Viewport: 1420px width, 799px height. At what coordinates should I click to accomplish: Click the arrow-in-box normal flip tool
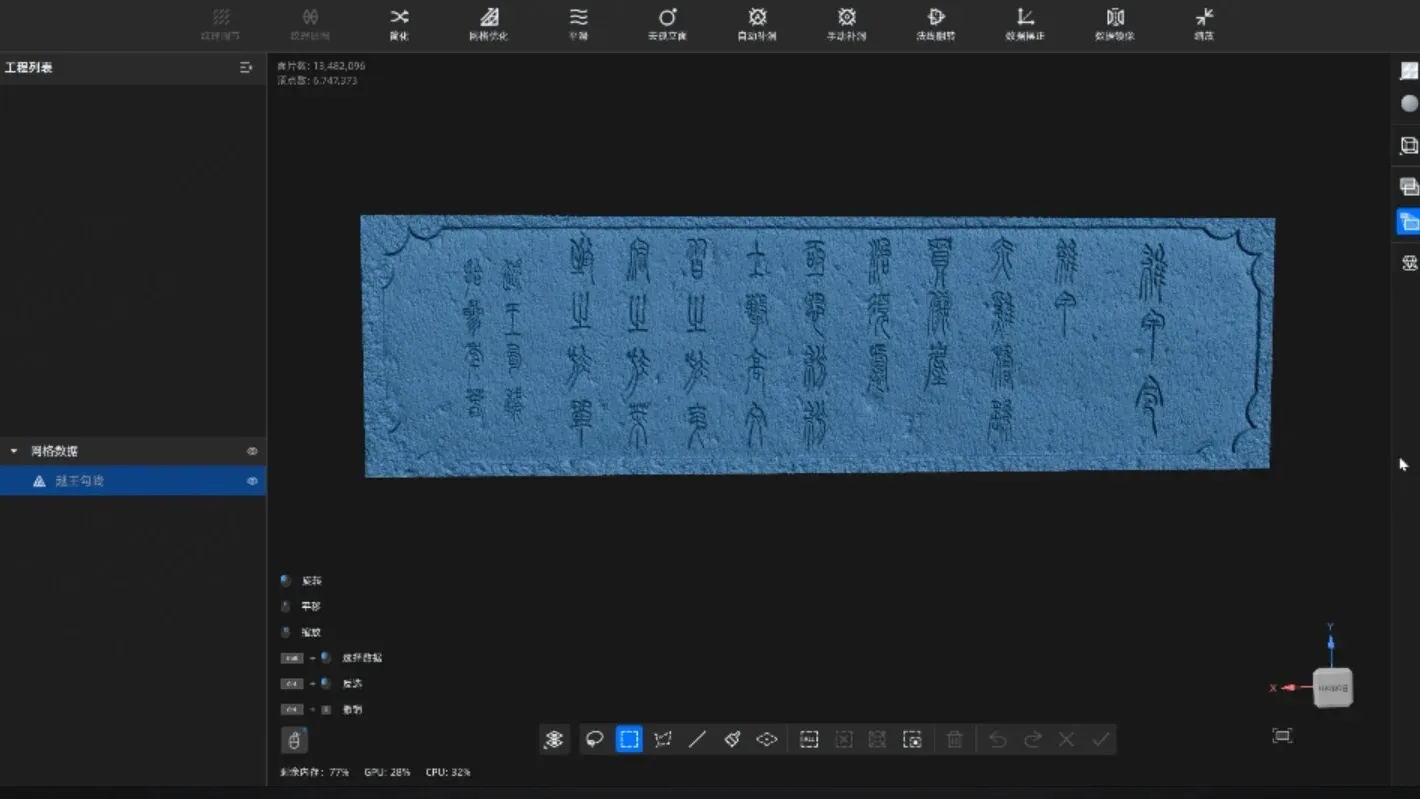coord(936,24)
